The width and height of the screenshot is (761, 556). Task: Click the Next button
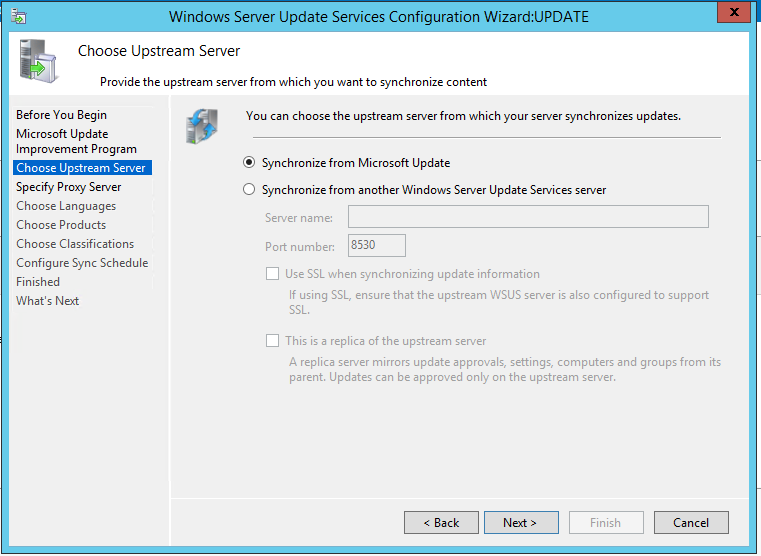521,523
